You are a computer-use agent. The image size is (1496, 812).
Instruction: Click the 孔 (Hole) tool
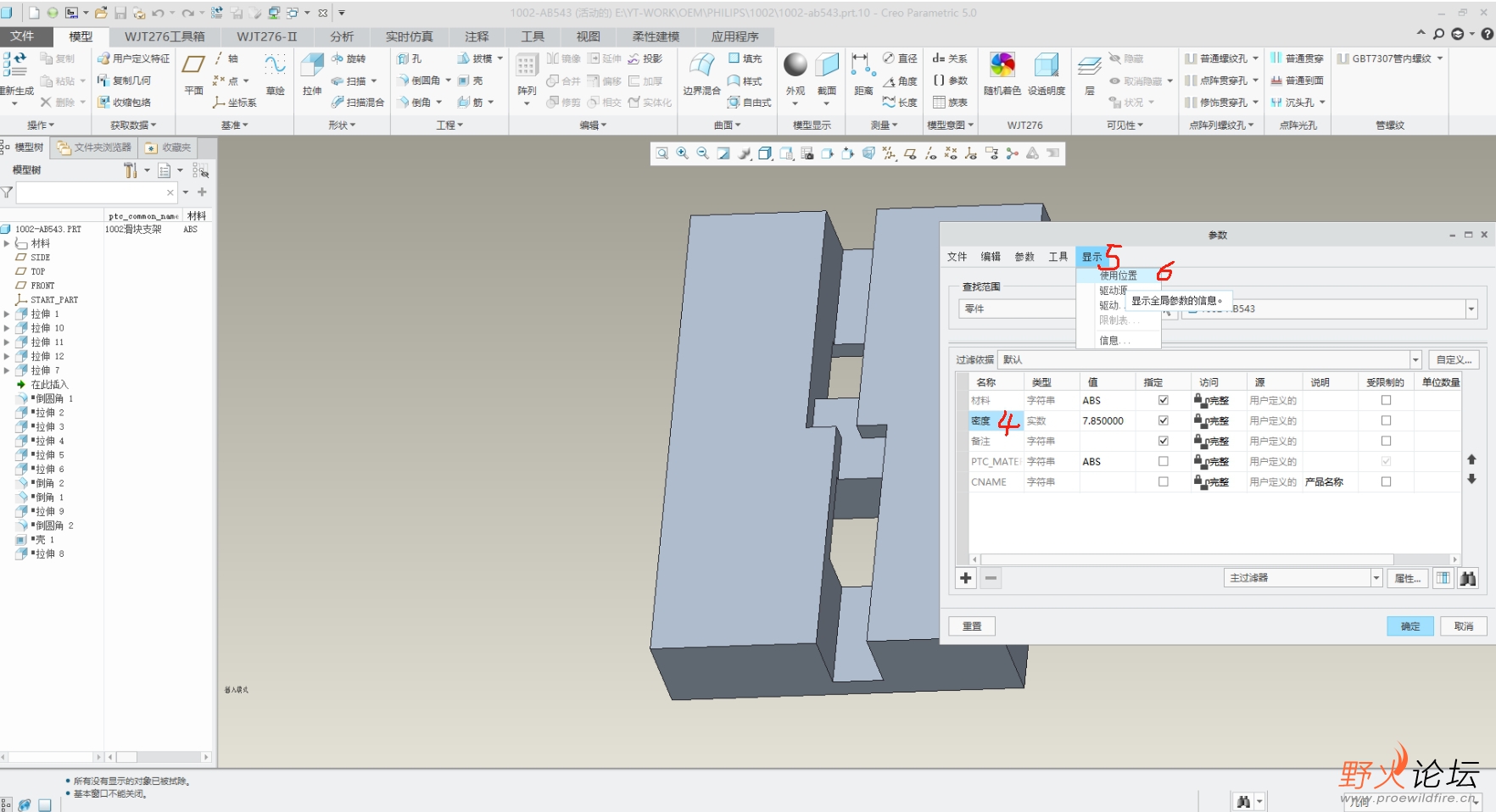[409, 58]
